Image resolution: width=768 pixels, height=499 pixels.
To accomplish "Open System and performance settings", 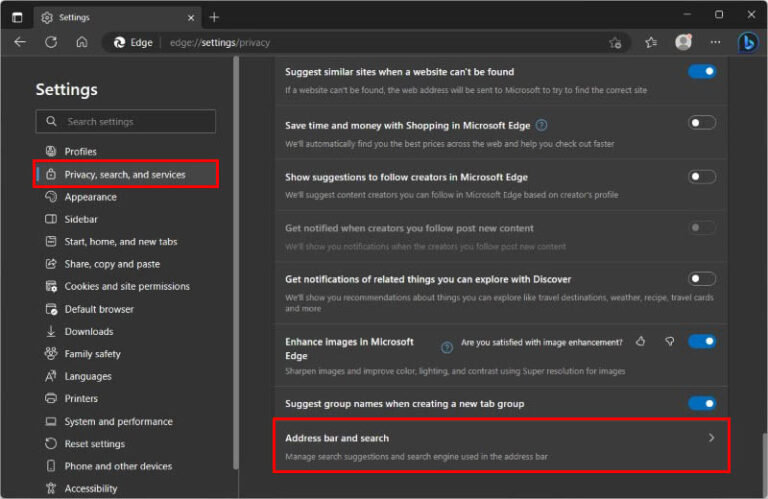I will click(119, 421).
